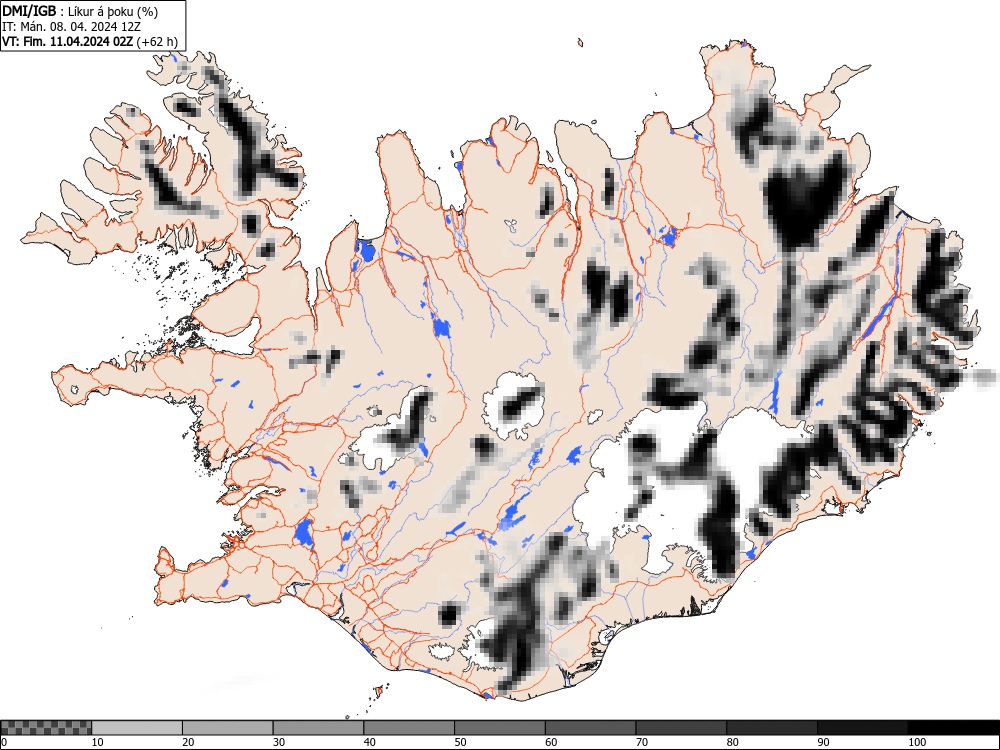This screenshot has height=750, width=1000.
Task: Click the solid black legend band after 100
Action: click(x=953, y=728)
